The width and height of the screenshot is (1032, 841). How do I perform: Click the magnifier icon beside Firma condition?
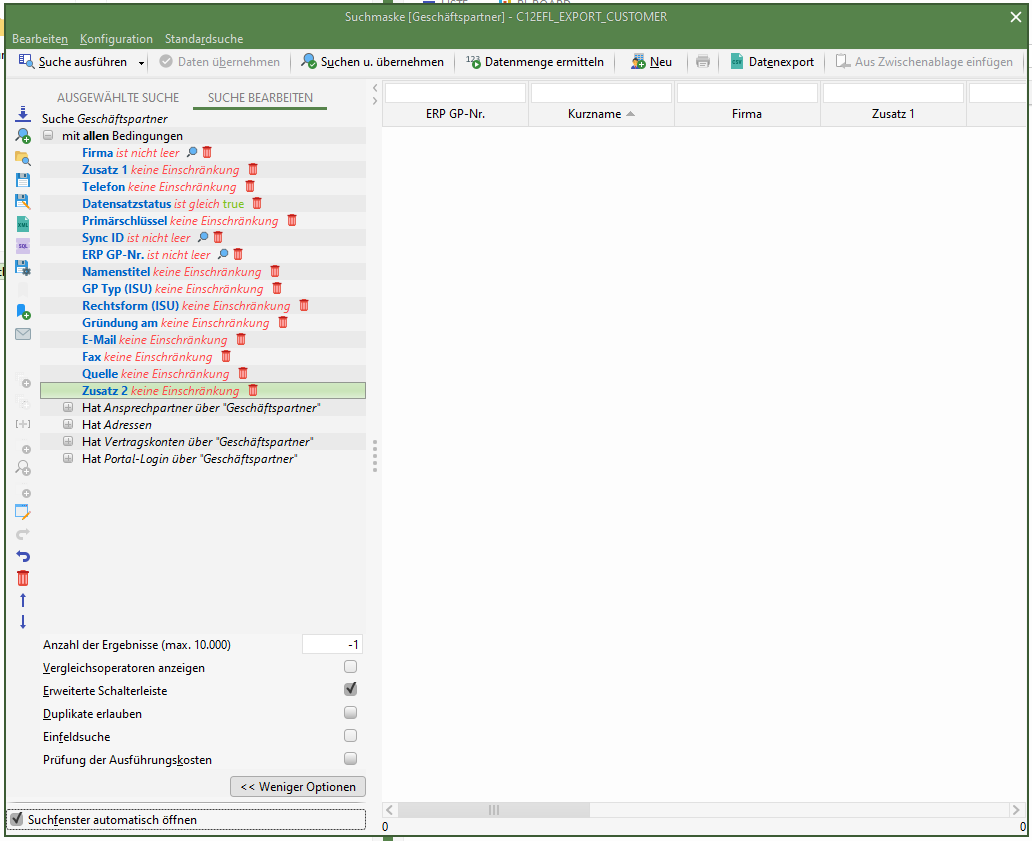pyautogui.click(x=192, y=152)
